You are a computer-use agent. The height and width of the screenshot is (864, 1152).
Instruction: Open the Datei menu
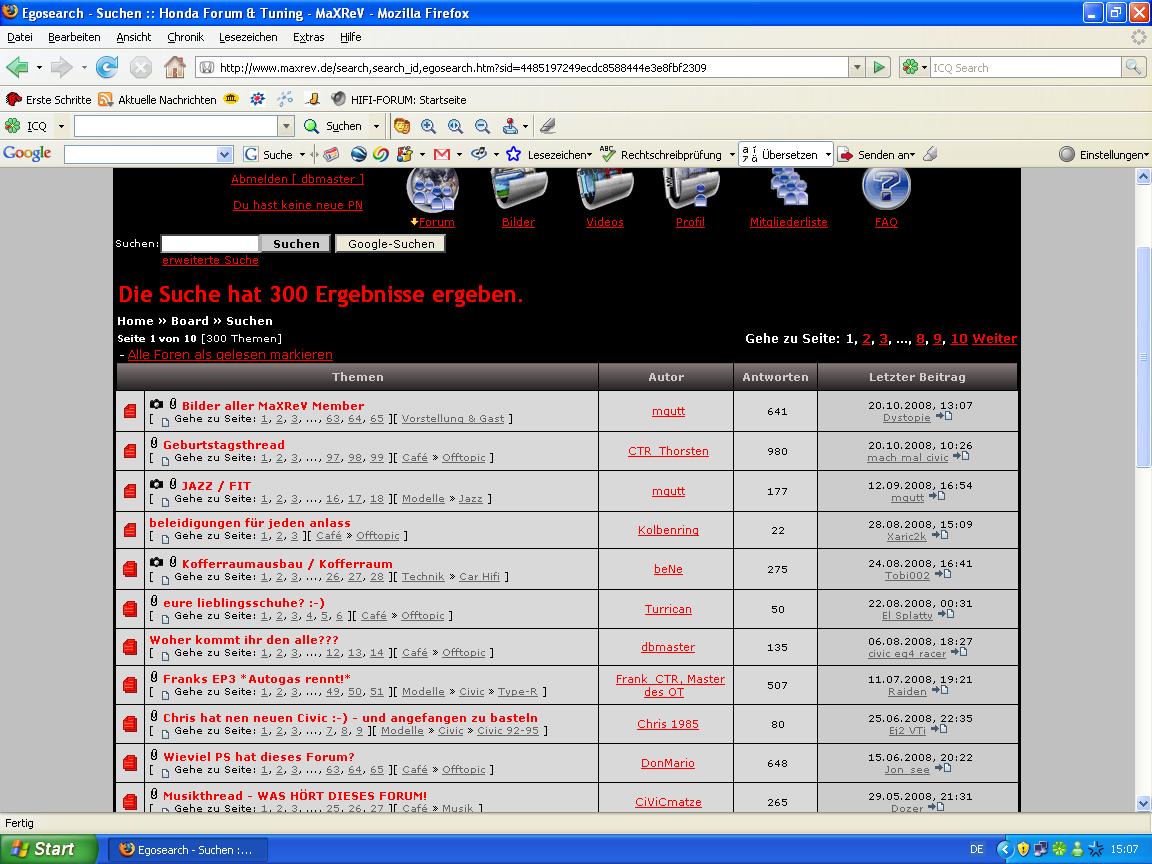pos(20,37)
